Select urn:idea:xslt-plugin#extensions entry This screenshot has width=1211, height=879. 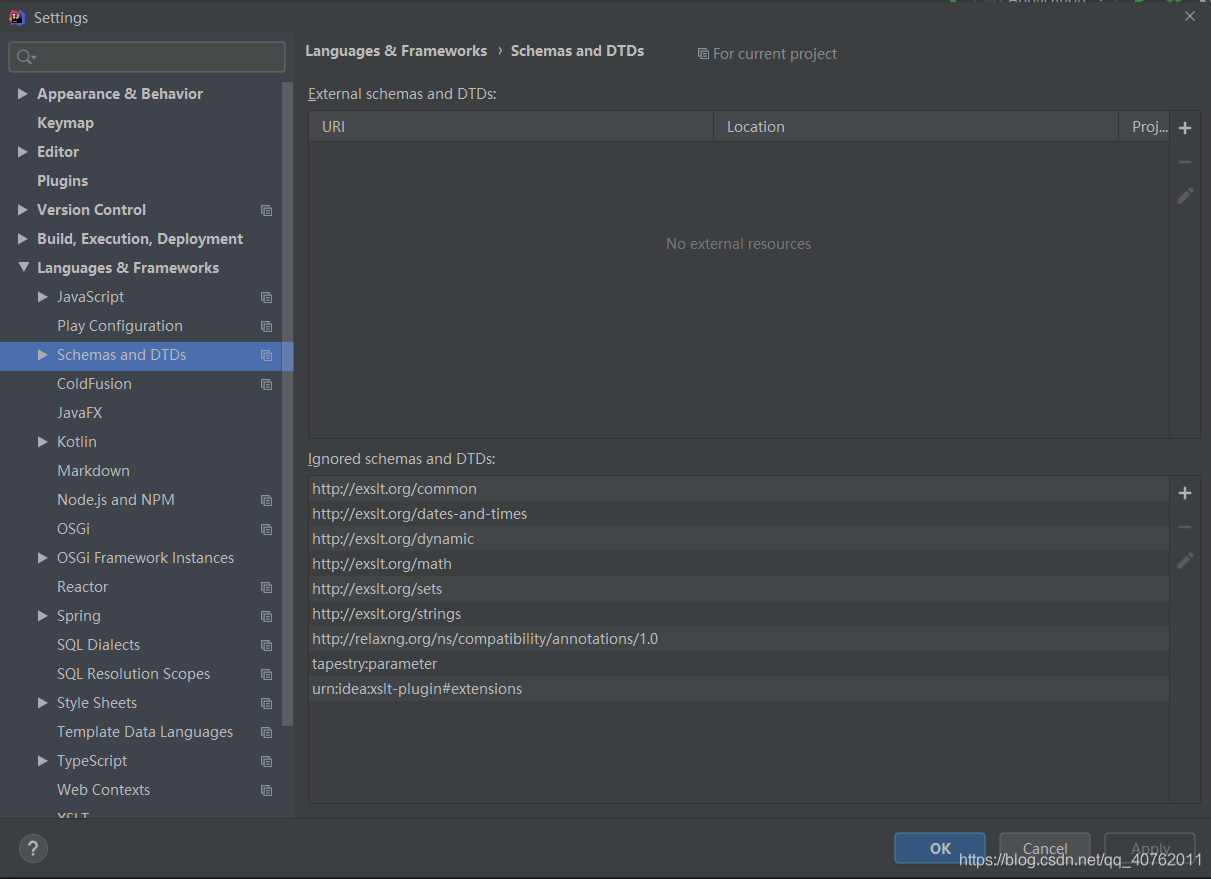pyautogui.click(x=739, y=689)
